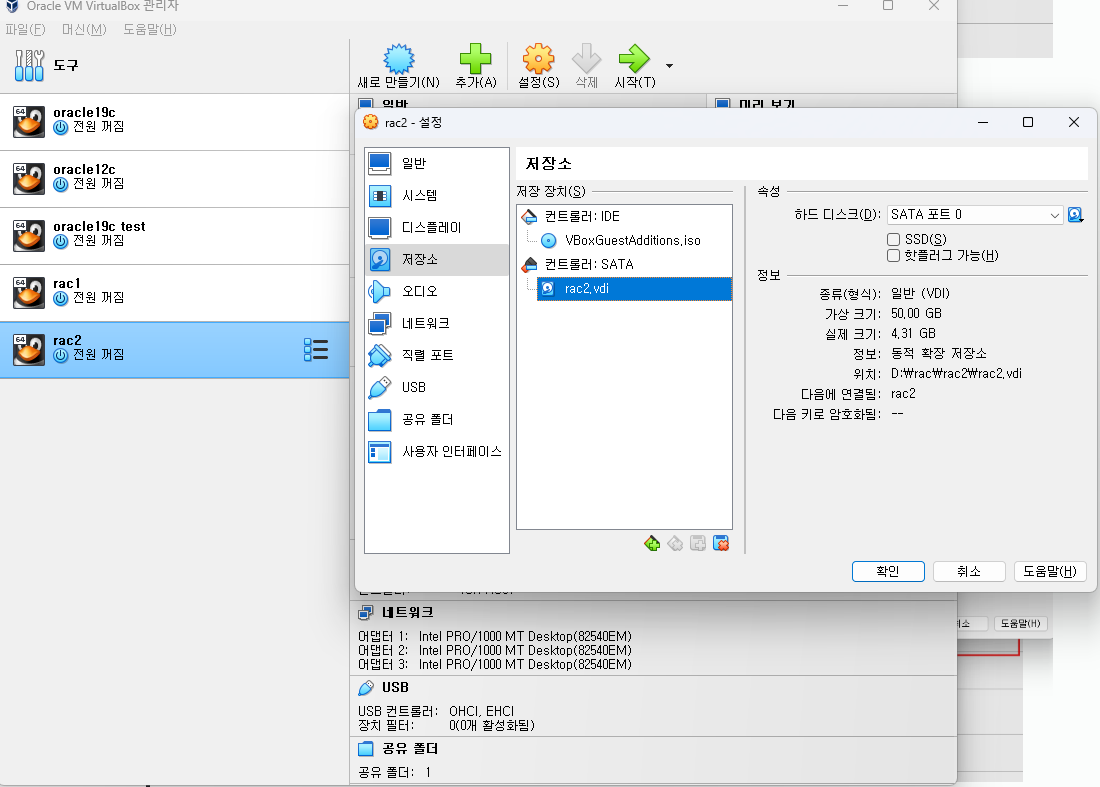This screenshot has width=1100, height=787.
Task: Switch to 일반 settings category
Action: pos(436,163)
